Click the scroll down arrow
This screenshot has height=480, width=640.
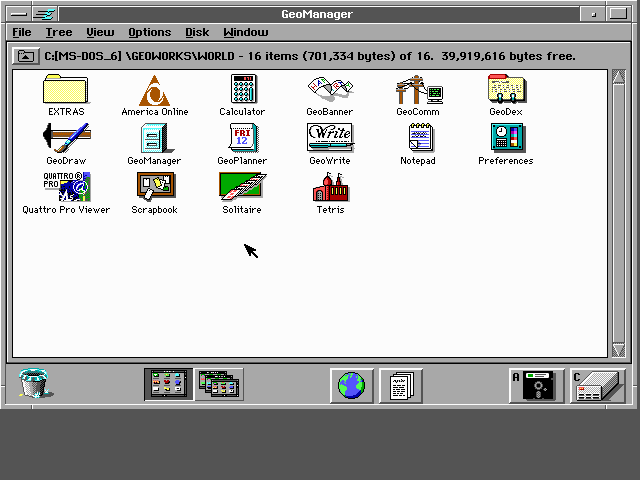click(618, 350)
